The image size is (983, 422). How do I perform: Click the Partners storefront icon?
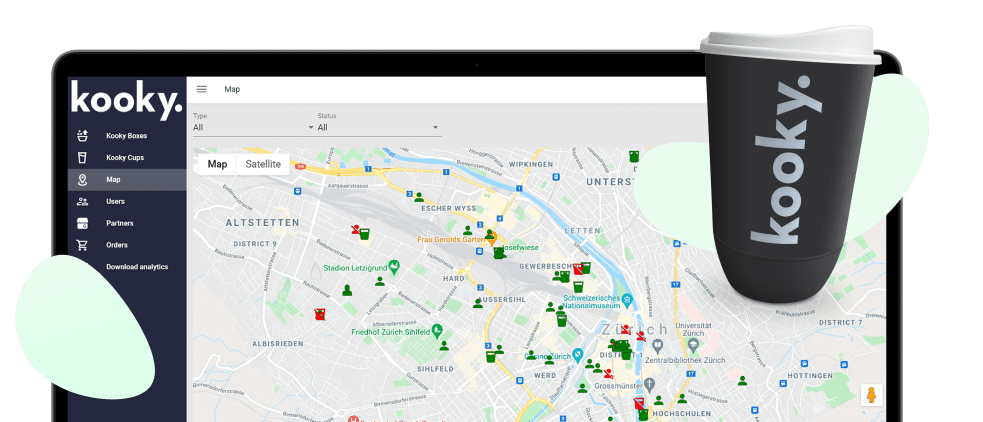83,223
